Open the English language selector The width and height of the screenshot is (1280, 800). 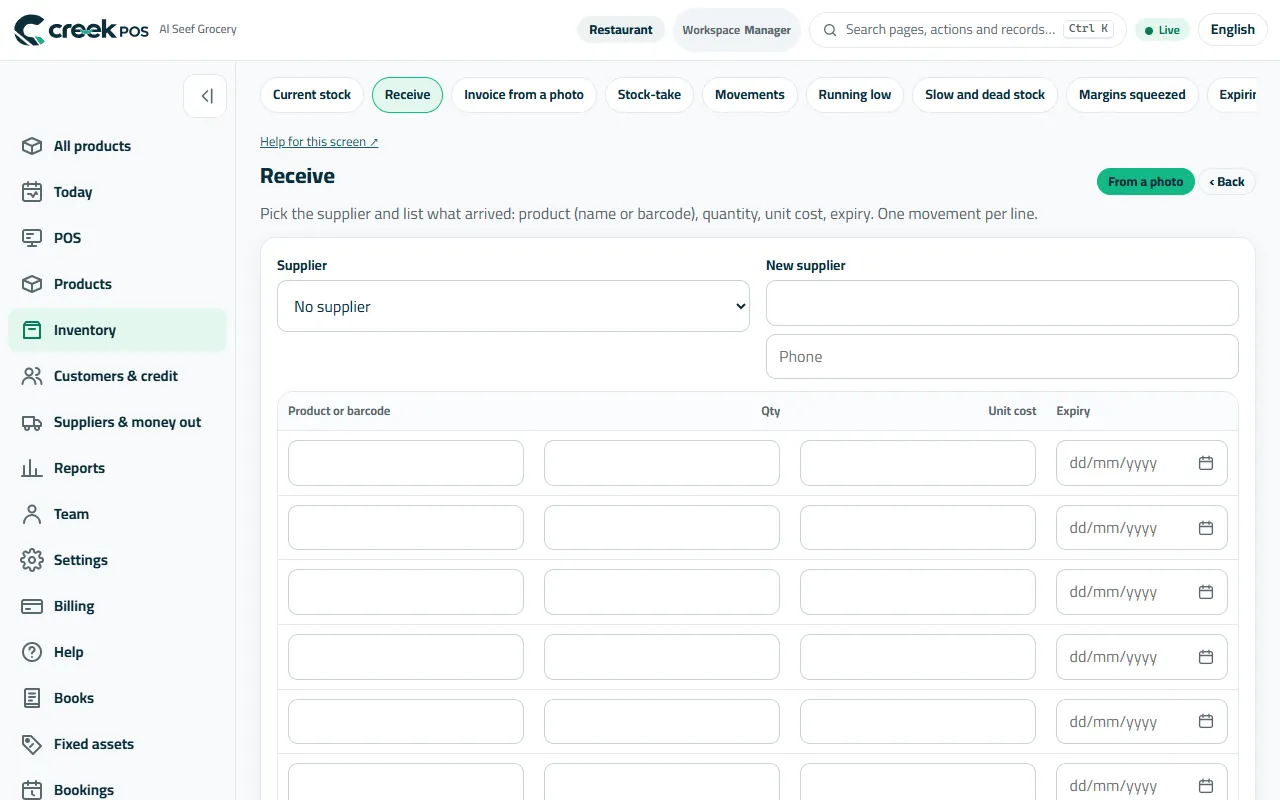(1233, 30)
